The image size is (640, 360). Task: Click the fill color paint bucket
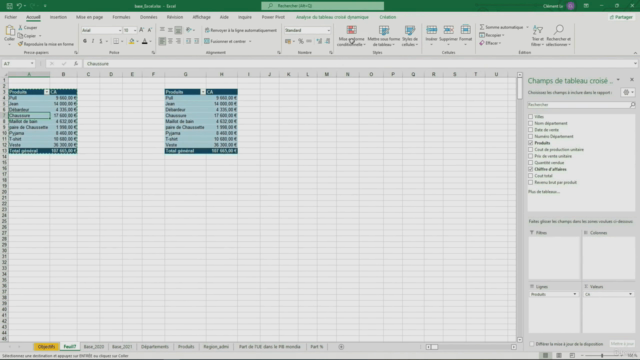pos(131,41)
